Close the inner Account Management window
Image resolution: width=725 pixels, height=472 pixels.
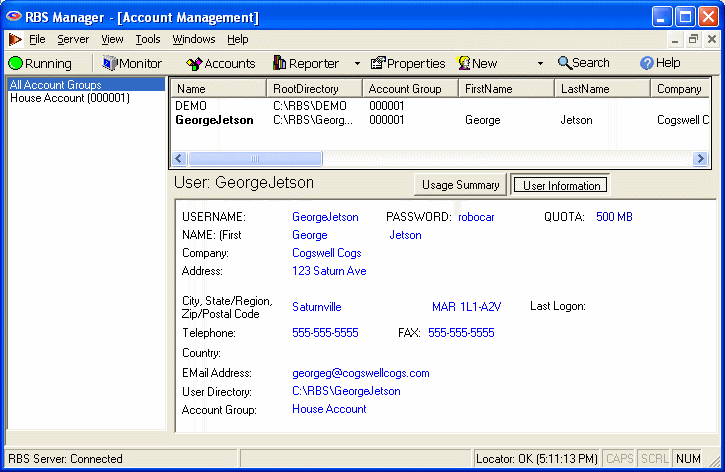(x=712, y=40)
